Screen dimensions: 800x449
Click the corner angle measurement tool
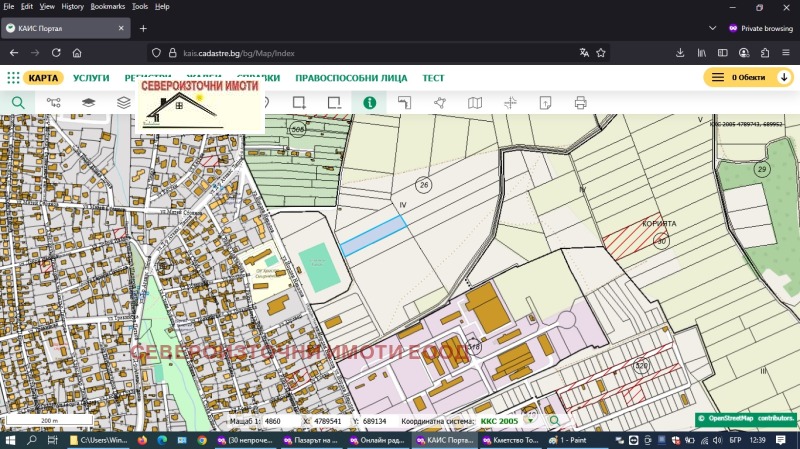tap(405, 103)
